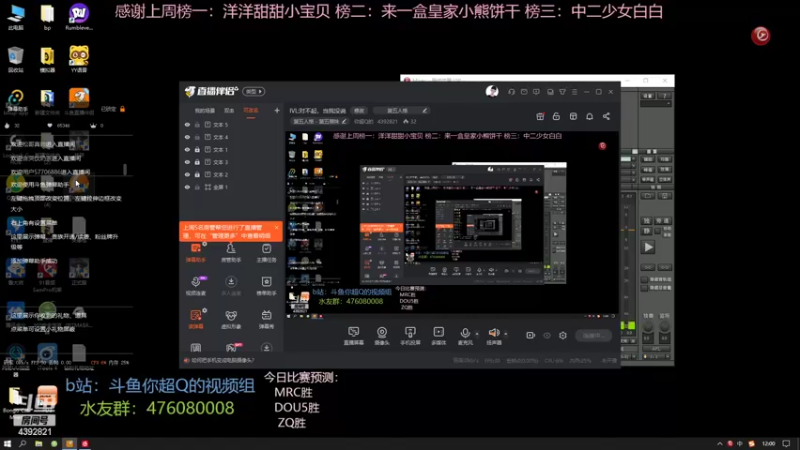Open the 虚拟形象 bear tool
800x450 pixels.
(x=231, y=319)
